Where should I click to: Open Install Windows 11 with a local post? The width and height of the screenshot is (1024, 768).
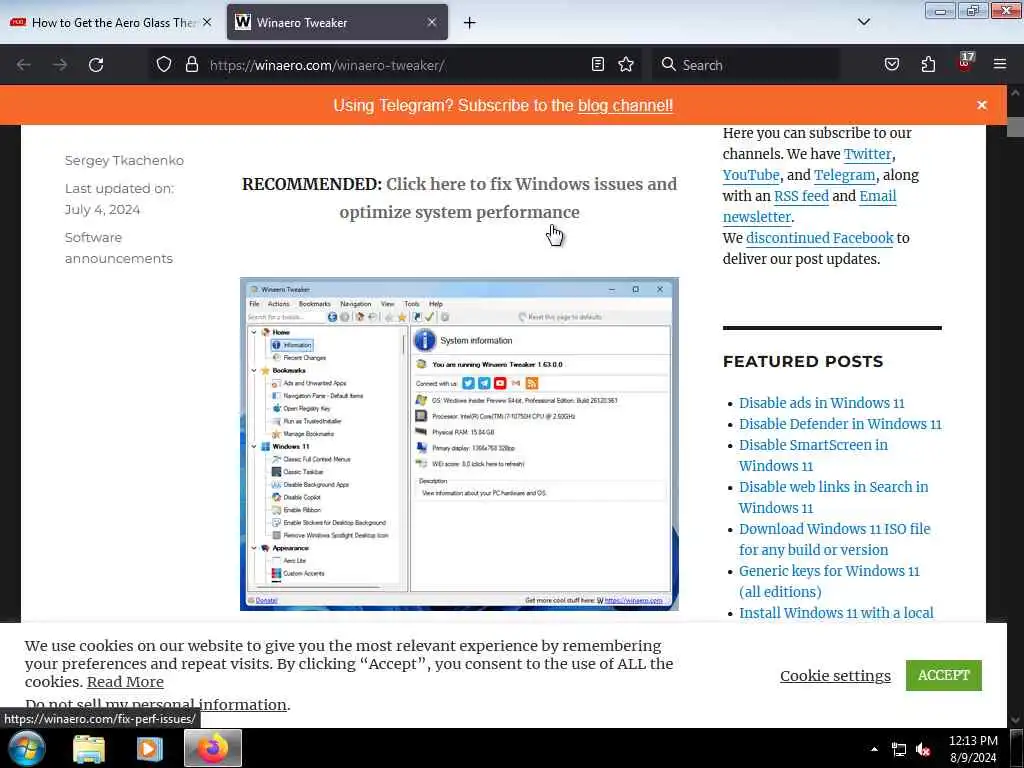[836, 613]
